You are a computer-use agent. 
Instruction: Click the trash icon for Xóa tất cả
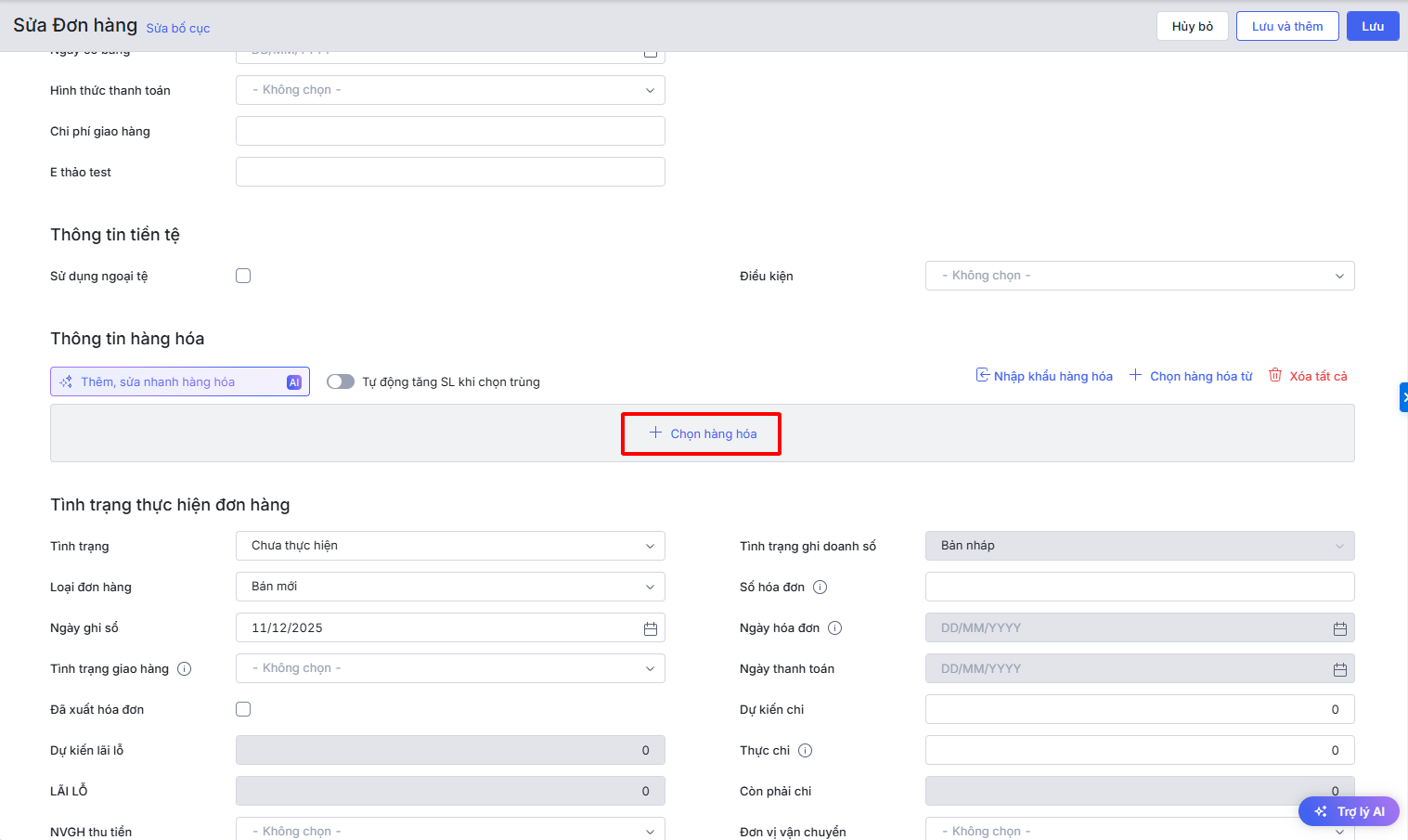pos(1275,375)
